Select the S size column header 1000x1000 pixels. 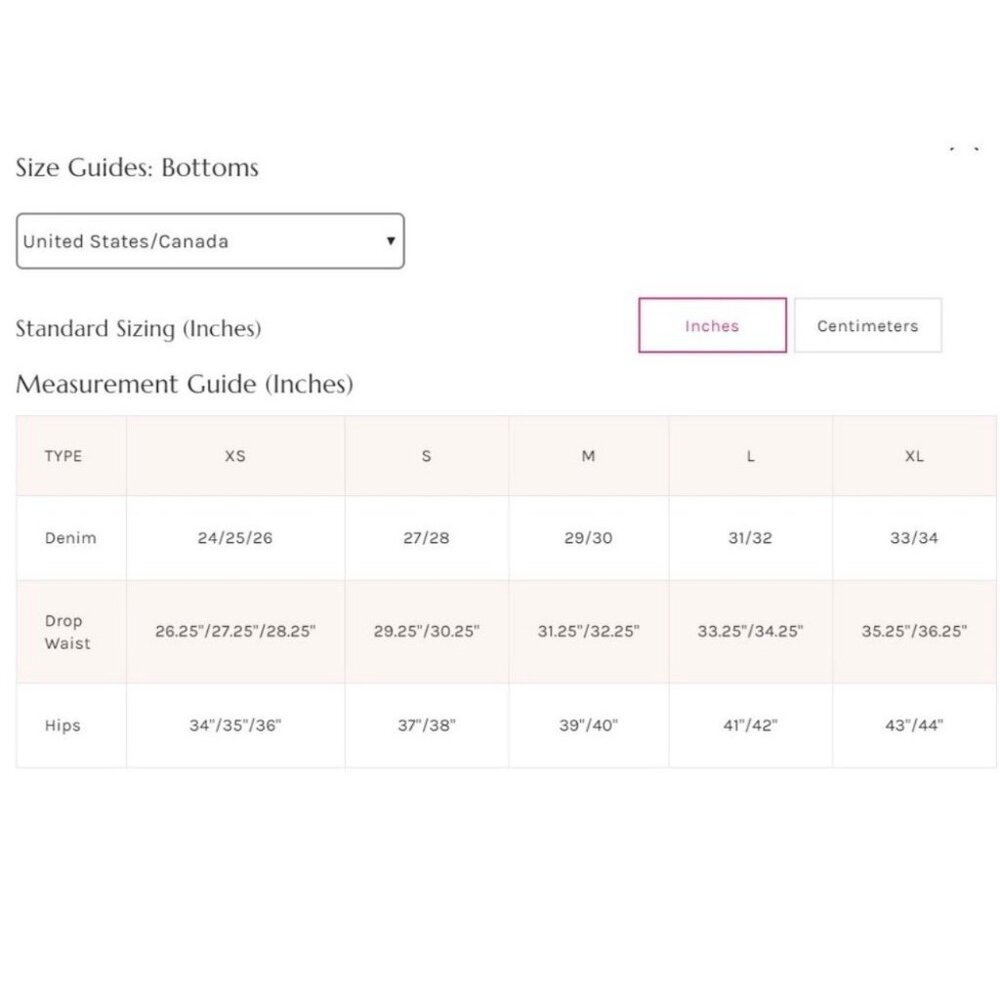[426, 456]
